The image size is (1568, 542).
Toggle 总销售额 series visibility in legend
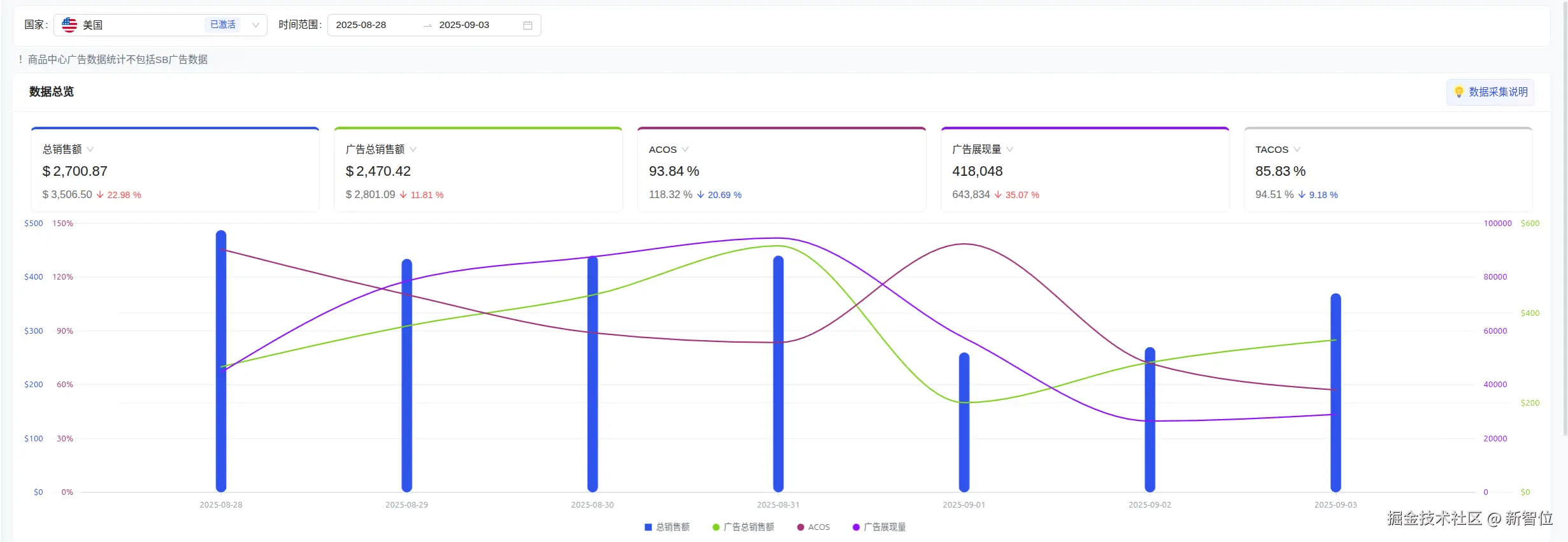tap(673, 527)
